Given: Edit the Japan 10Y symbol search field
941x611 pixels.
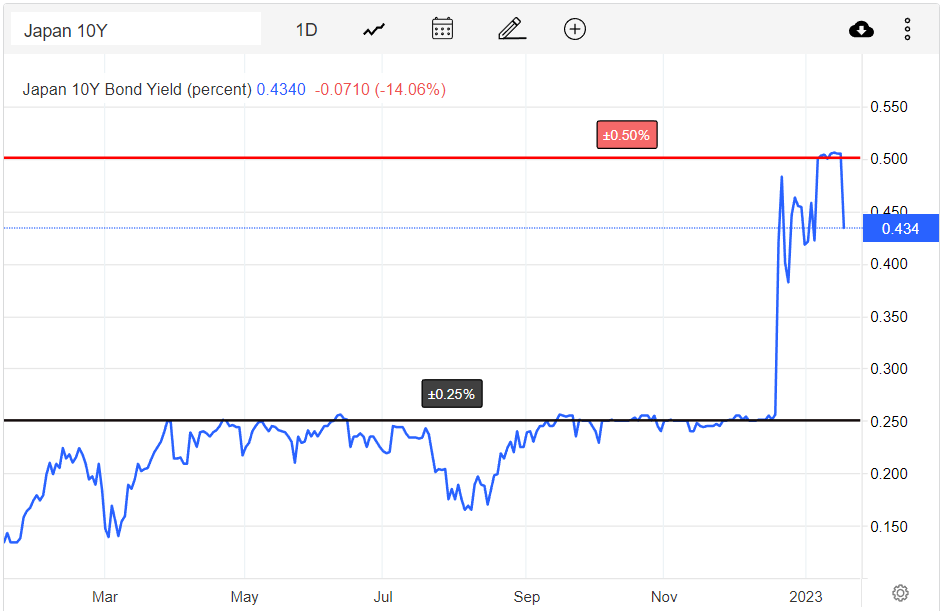Looking at the screenshot, I should [x=136, y=29].
